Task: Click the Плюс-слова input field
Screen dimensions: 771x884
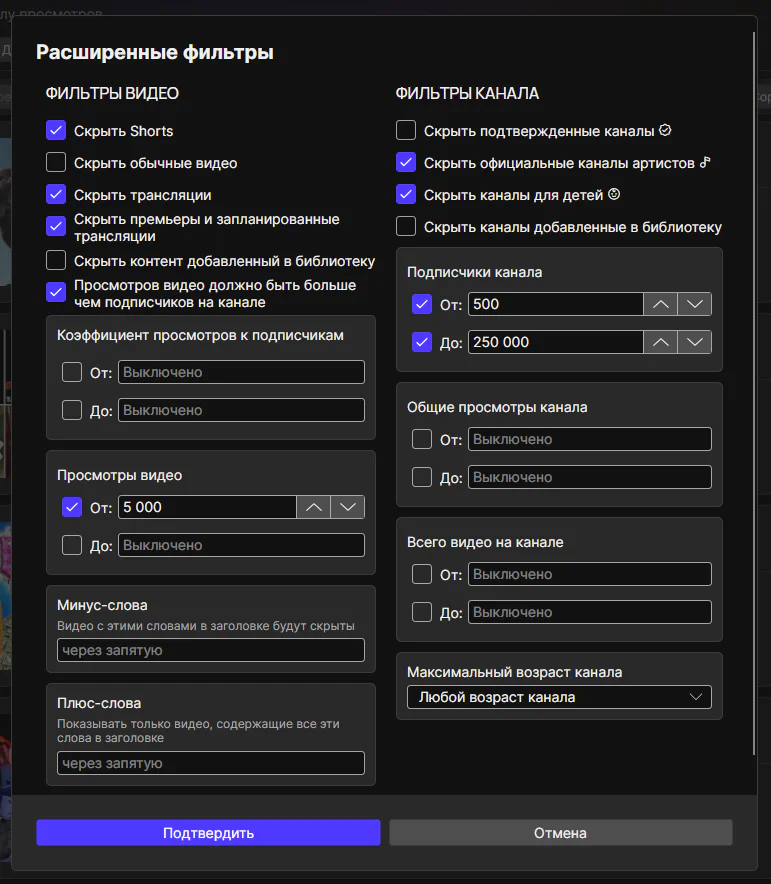Action: click(x=211, y=763)
